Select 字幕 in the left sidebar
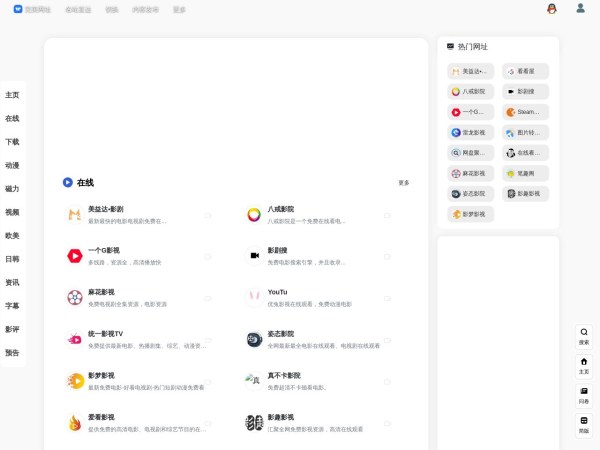 click(12, 305)
